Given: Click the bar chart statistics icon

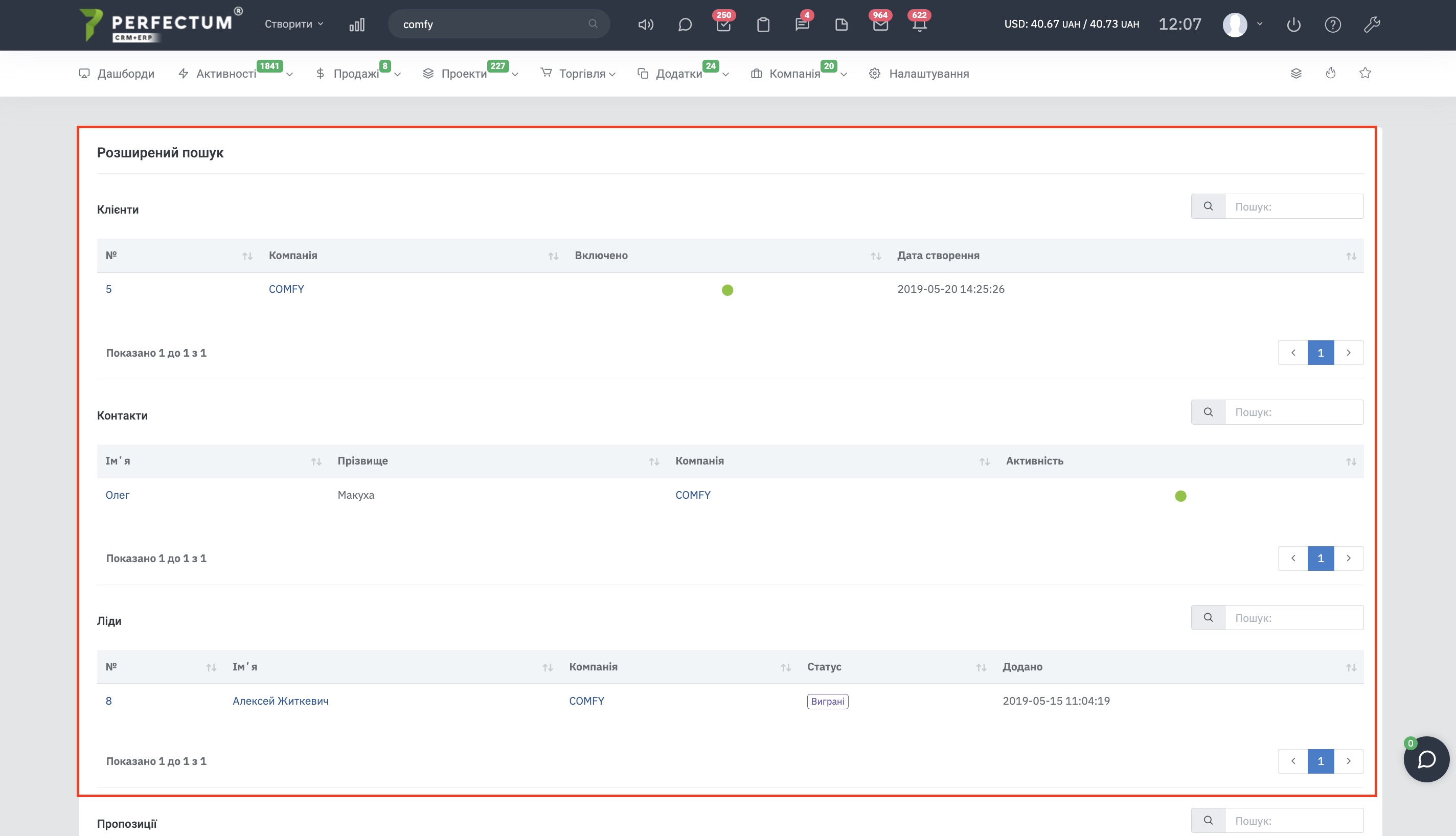Looking at the screenshot, I should click(x=357, y=25).
